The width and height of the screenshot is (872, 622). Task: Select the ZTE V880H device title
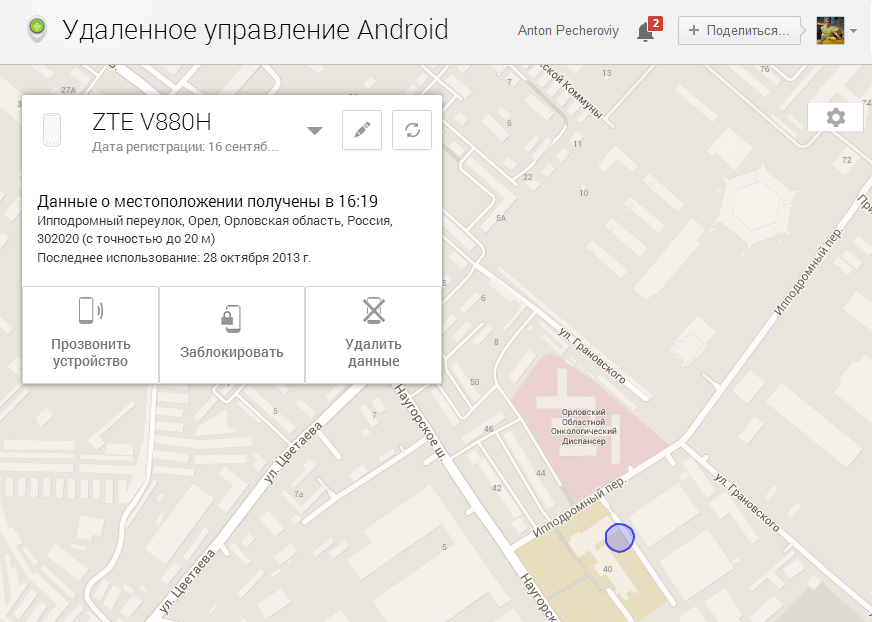(x=152, y=122)
